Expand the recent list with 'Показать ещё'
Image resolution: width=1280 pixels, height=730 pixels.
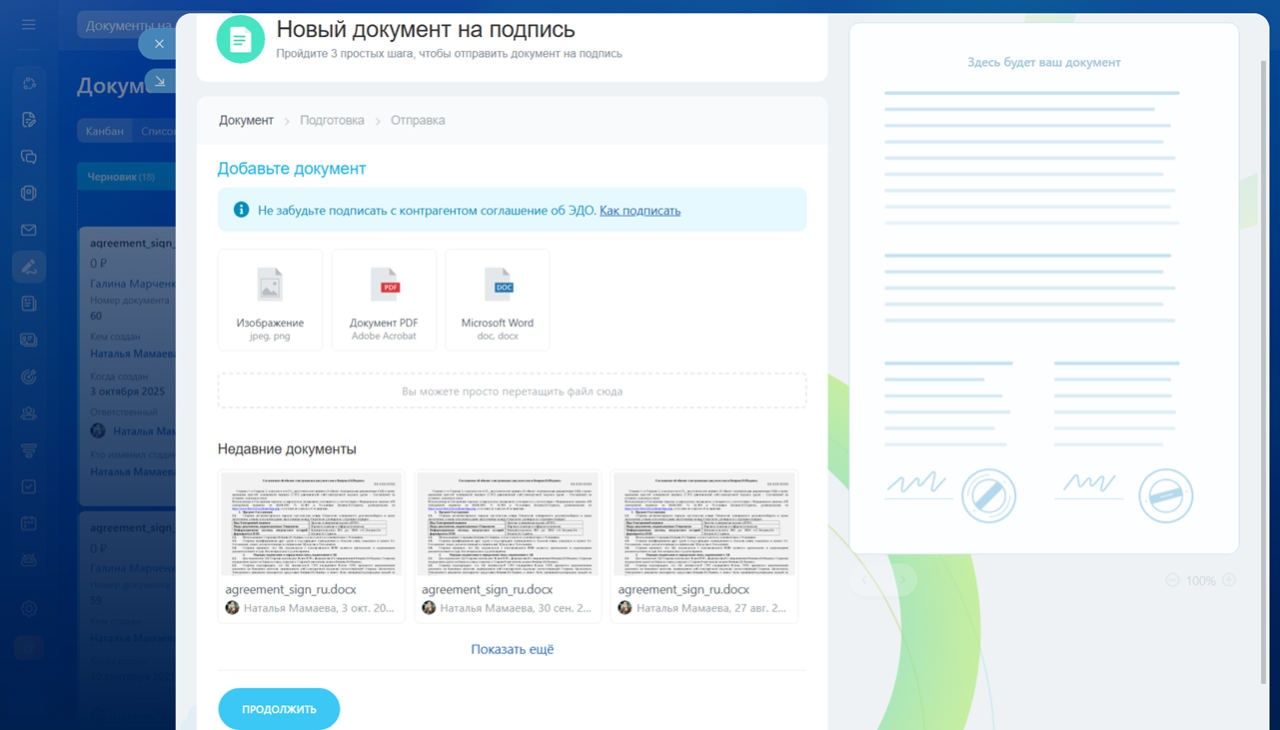(512, 649)
